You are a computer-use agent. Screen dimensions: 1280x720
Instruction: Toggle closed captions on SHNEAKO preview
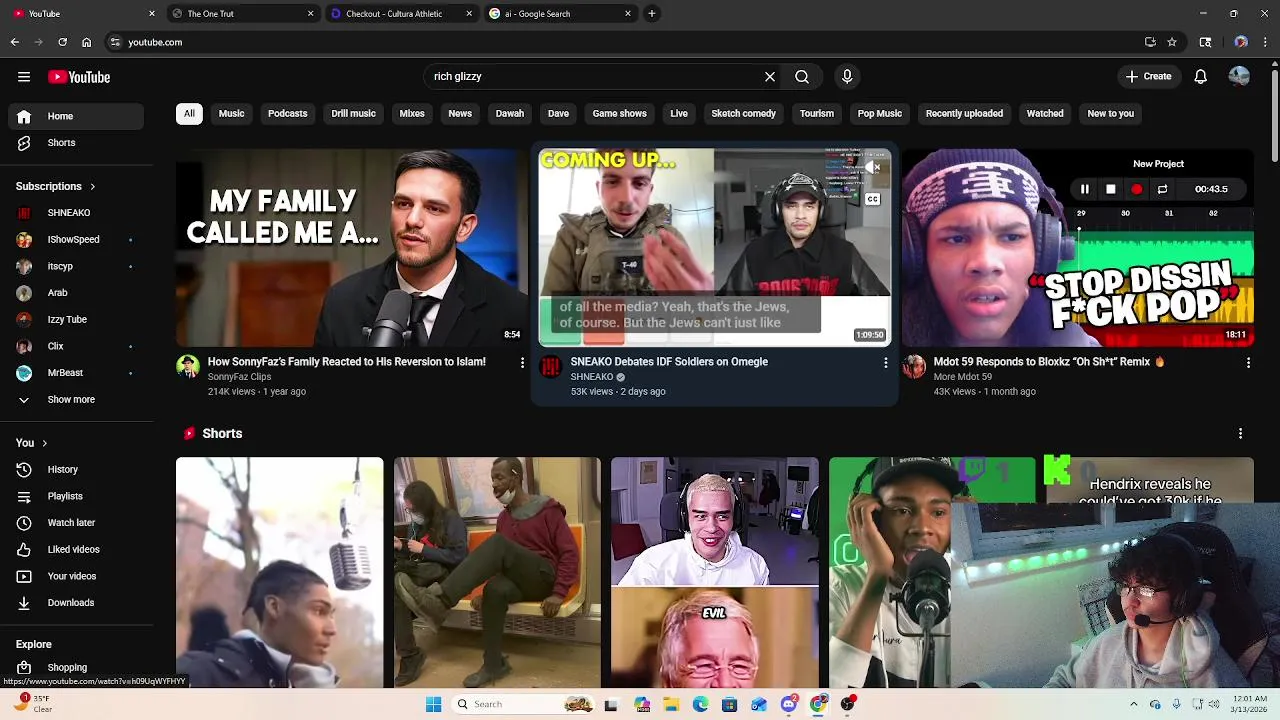coord(872,199)
